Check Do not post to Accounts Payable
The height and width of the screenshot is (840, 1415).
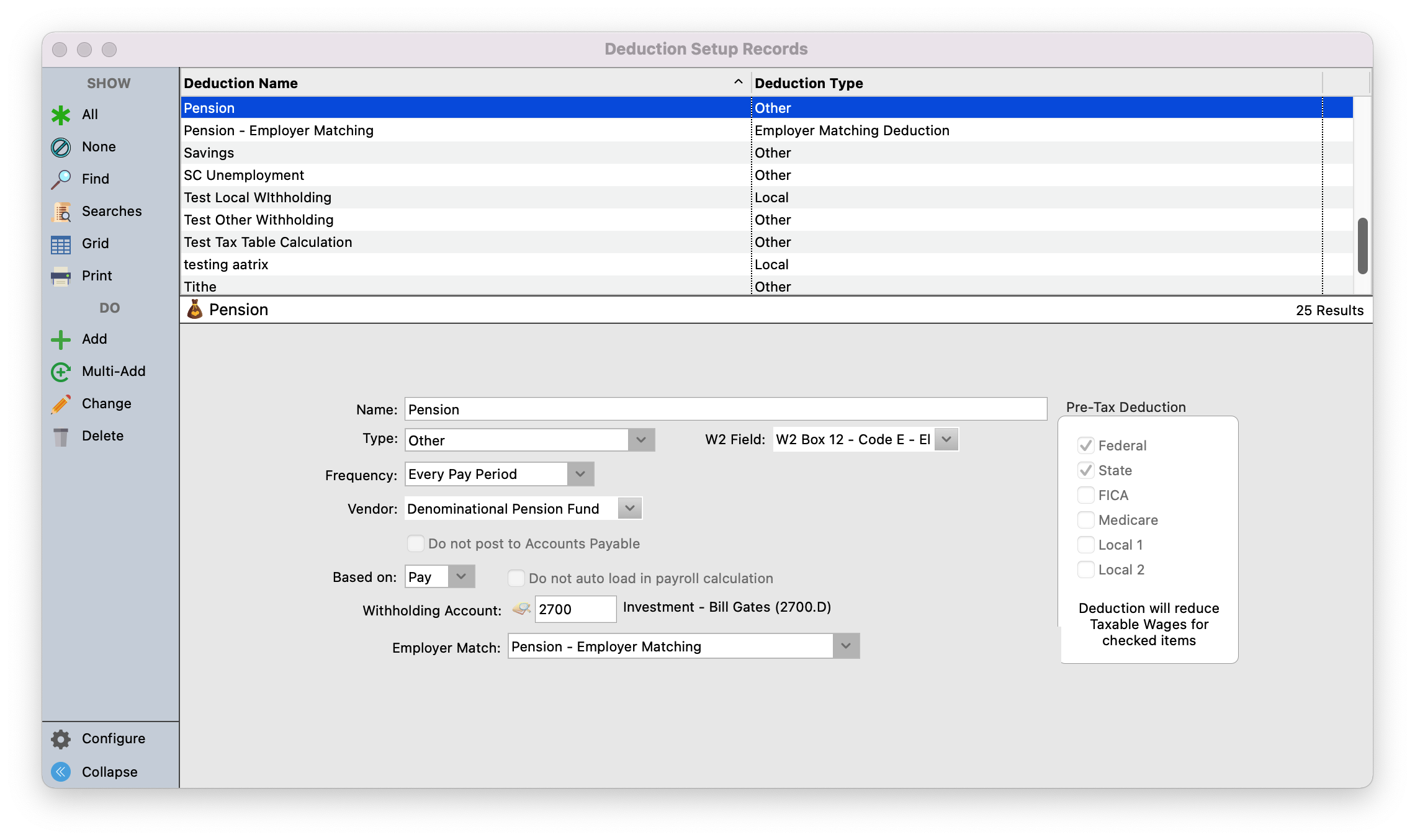pyautogui.click(x=416, y=543)
